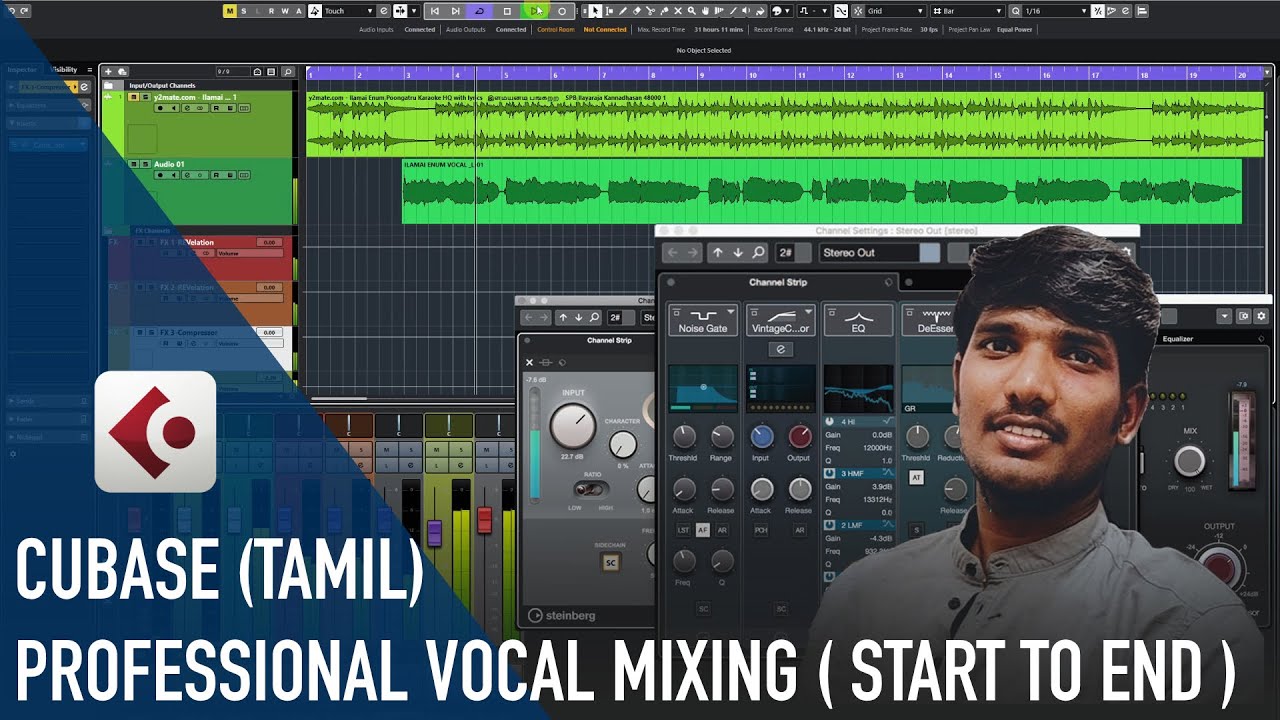The image size is (1280, 720).
Task: Click the 'e' edit button under VintageCompressor
Action: click(780, 349)
